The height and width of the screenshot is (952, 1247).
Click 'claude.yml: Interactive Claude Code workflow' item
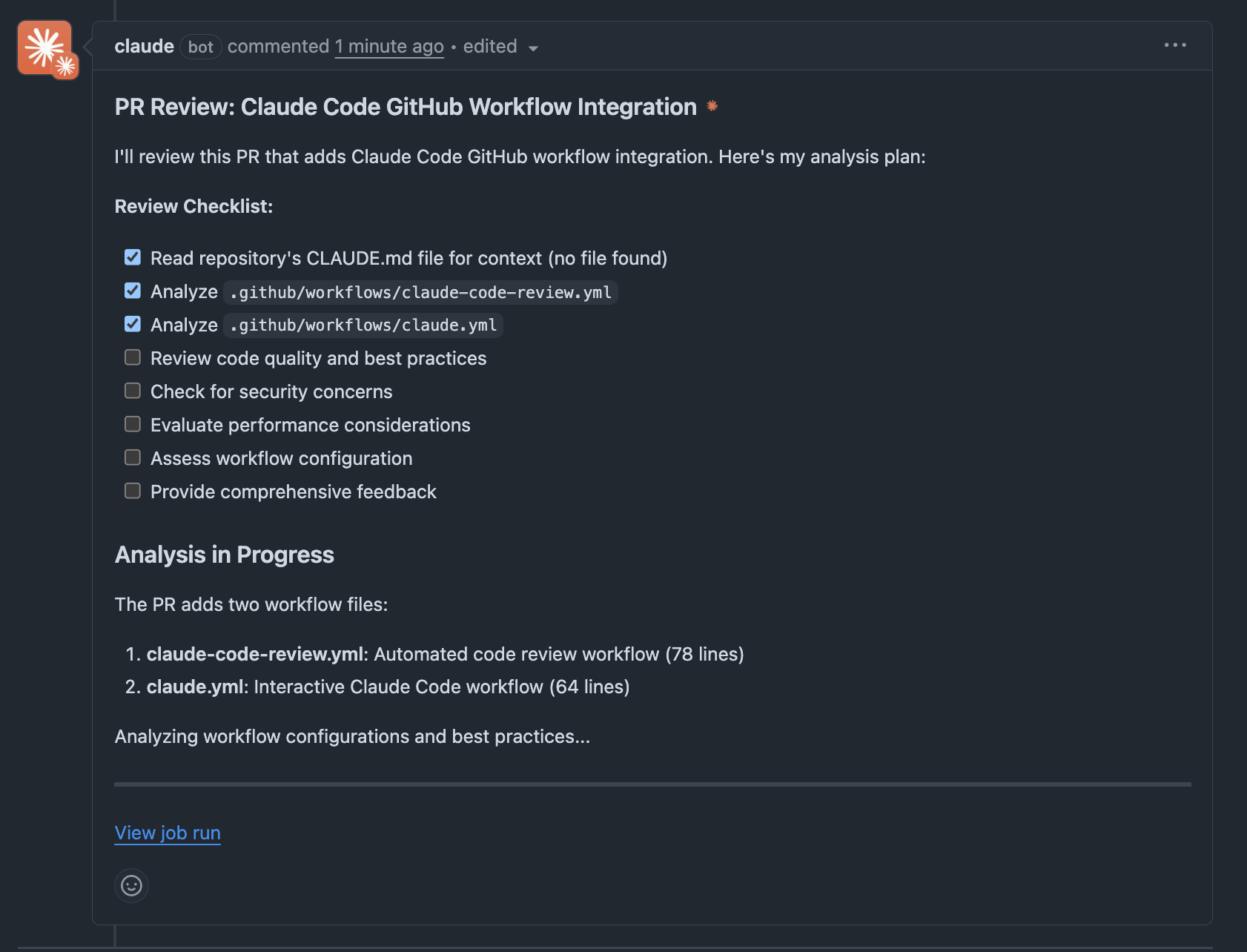click(388, 687)
